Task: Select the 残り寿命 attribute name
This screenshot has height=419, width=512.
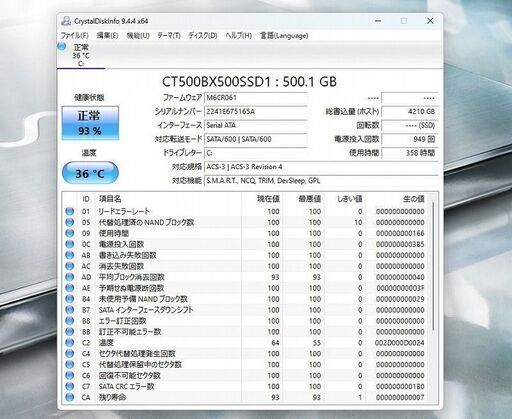Action: click(112, 397)
